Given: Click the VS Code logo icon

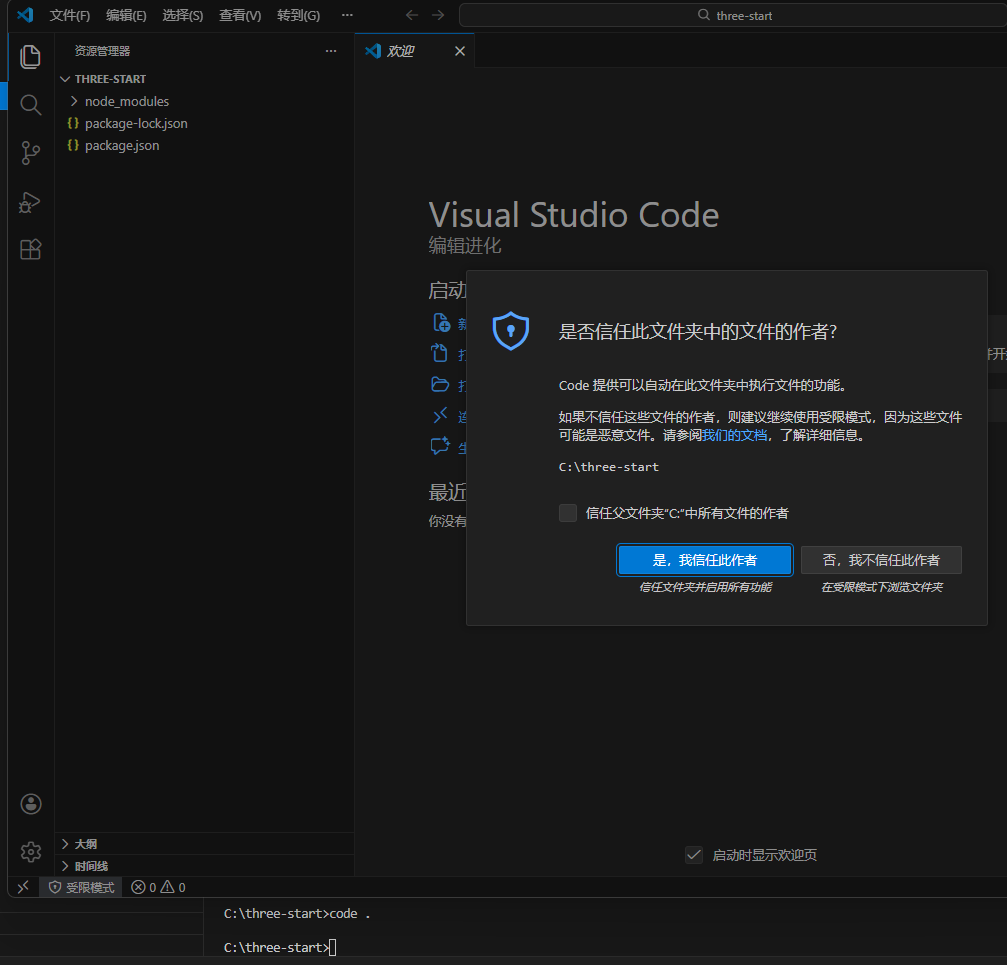Looking at the screenshot, I should (26, 15).
